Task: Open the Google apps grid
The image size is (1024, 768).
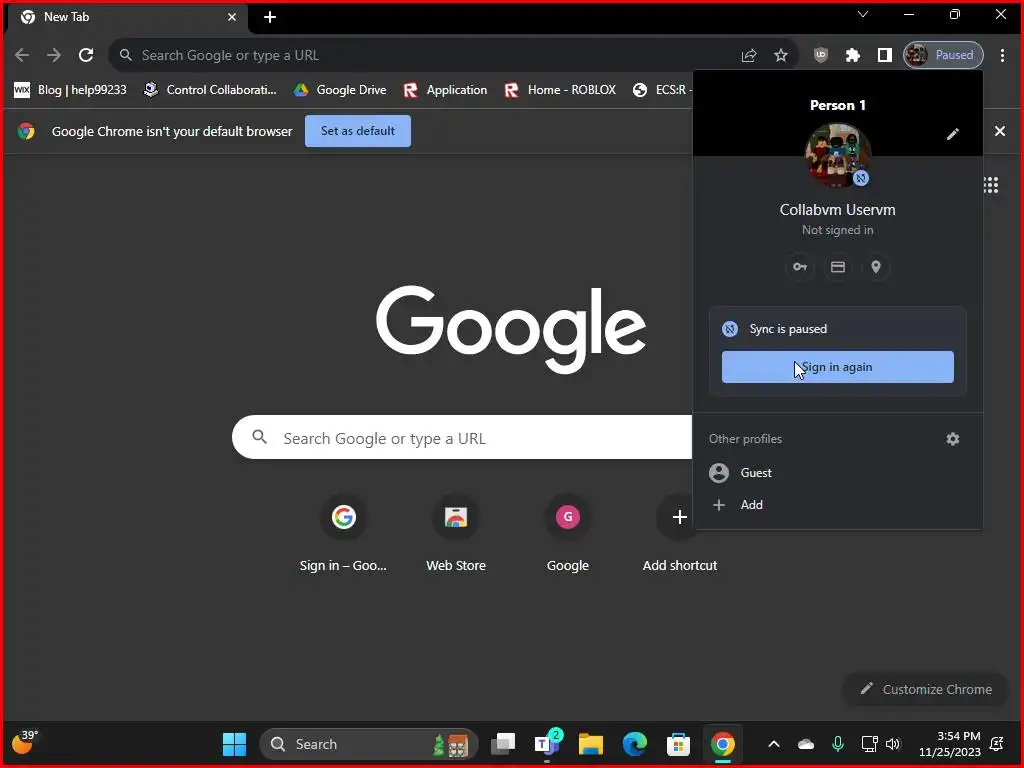Action: tap(991, 185)
